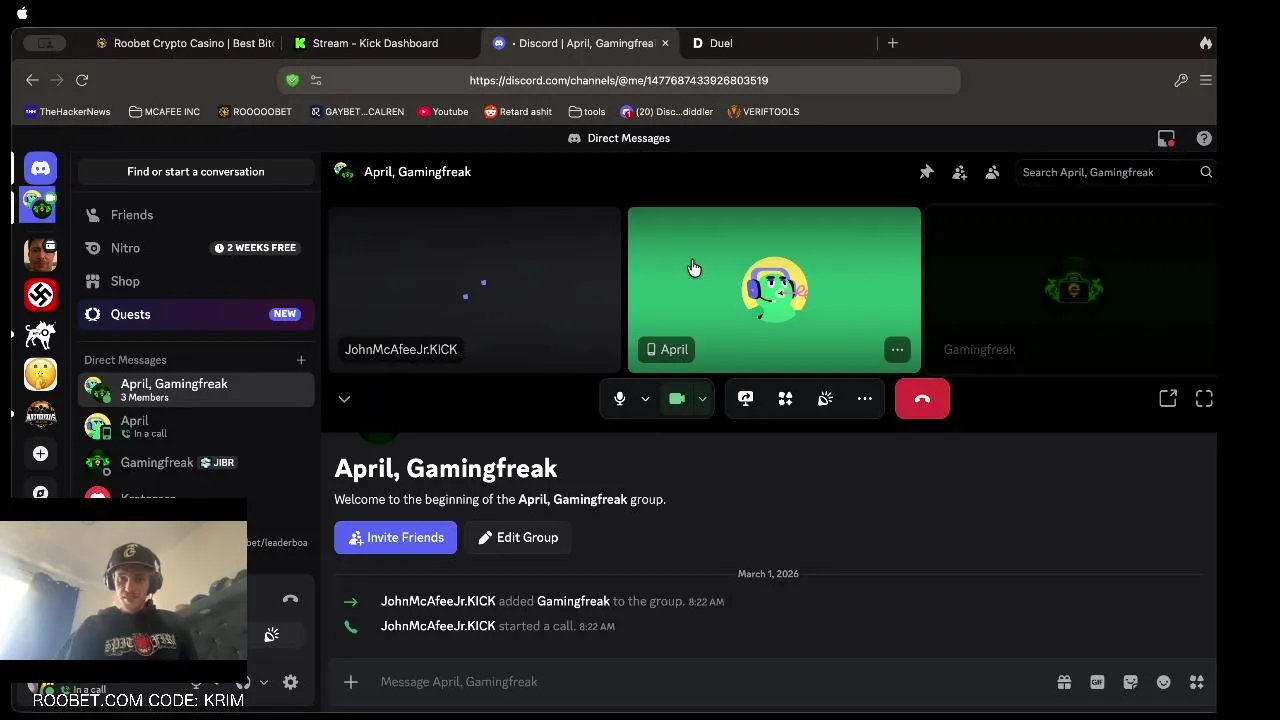Open the Quests page
This screenshot has width=1280, height=720.
[196, 314]
